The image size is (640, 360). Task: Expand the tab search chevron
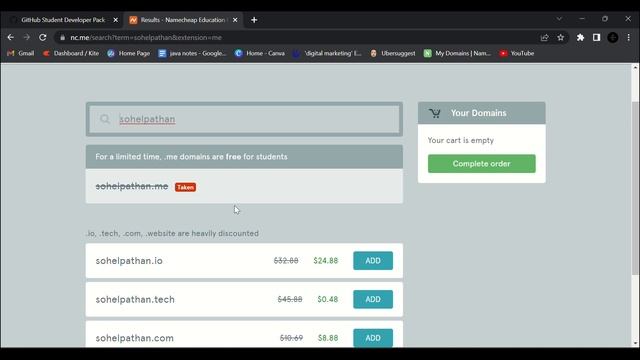(559, 19)
